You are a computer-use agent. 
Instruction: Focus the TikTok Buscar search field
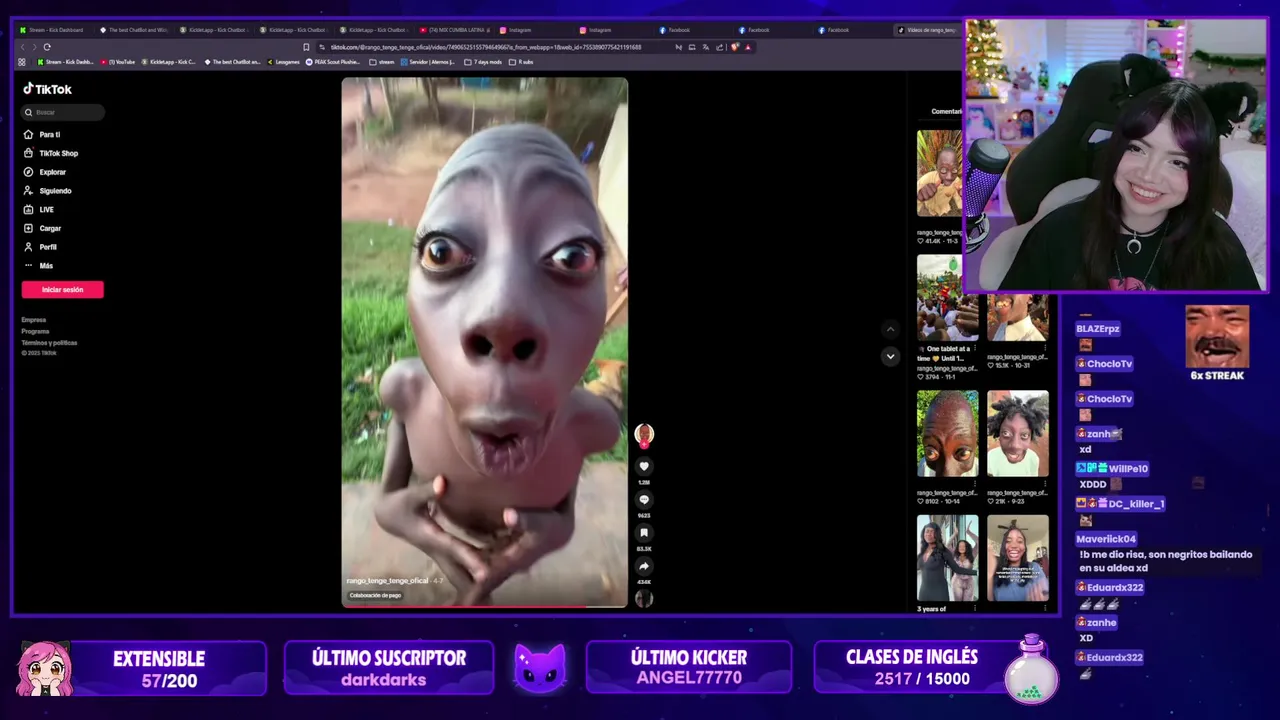tap(63, 112)
